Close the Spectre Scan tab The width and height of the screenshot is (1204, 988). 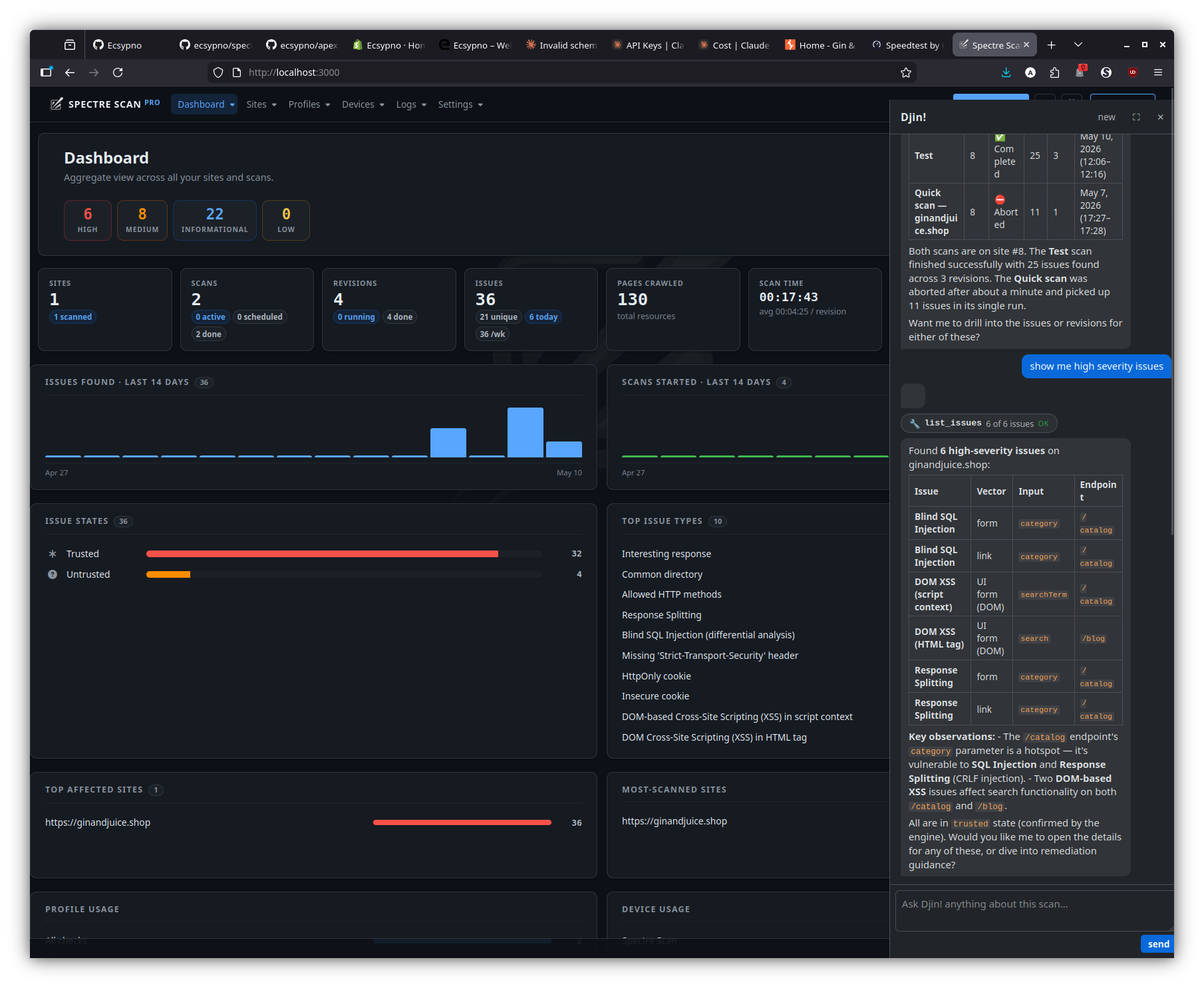click(1026, 45)
